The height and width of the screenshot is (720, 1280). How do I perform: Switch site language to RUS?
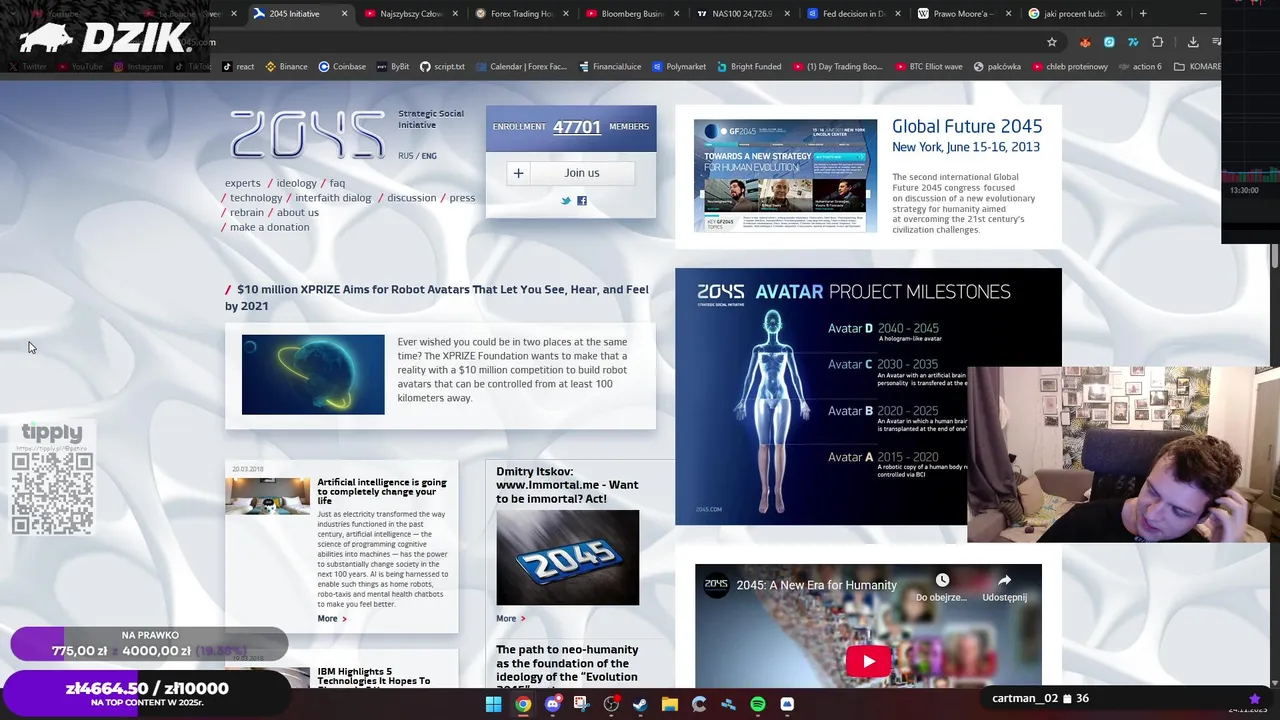[405, 156]
